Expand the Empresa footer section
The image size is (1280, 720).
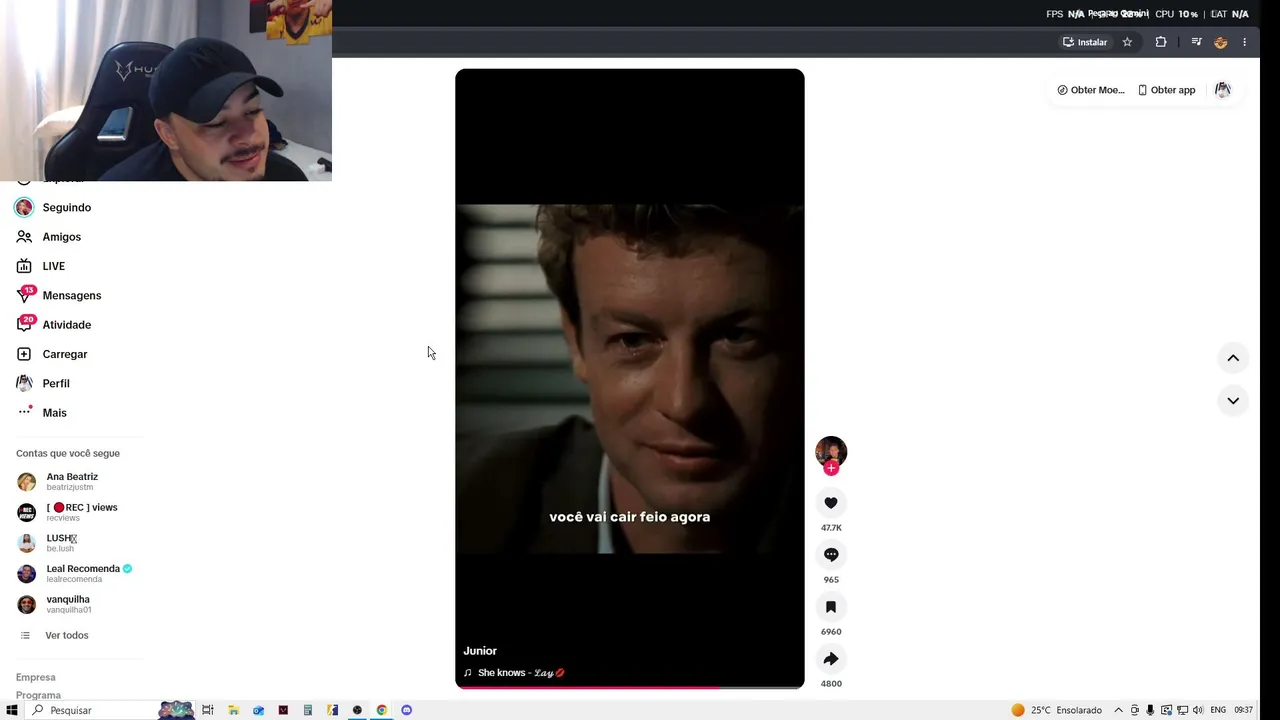click(36, 677)
